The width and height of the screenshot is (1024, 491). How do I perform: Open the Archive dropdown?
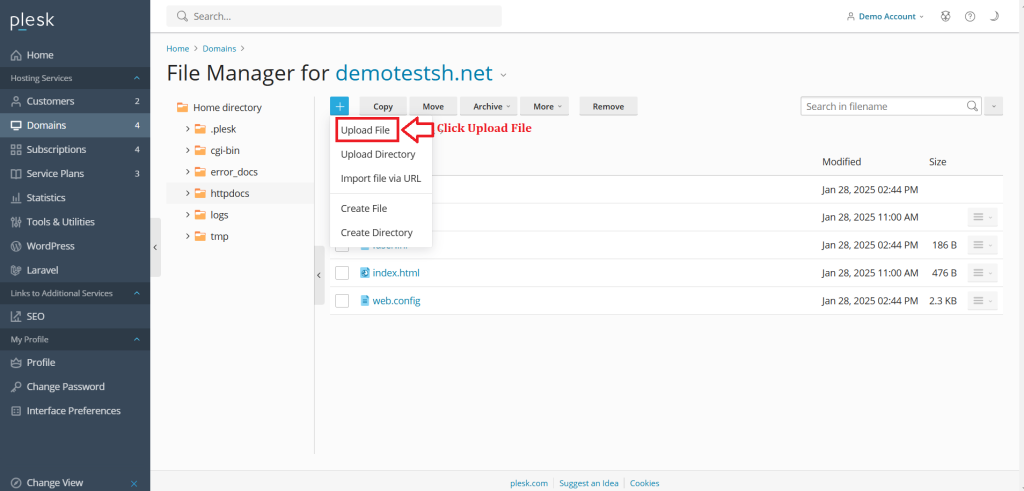click(x=488, y=106)
